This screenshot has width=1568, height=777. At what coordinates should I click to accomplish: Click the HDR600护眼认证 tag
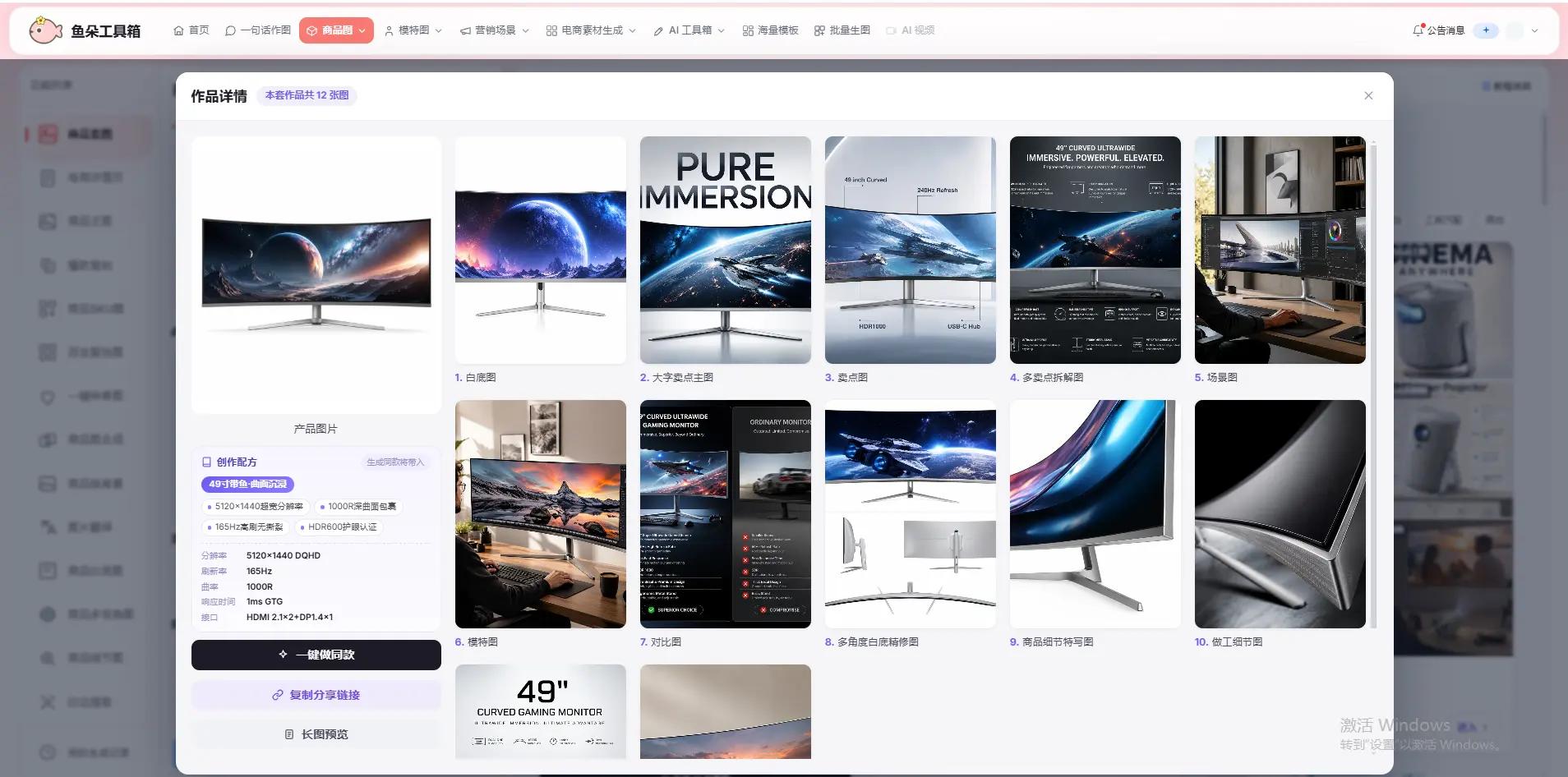click(x=339, y=526)
